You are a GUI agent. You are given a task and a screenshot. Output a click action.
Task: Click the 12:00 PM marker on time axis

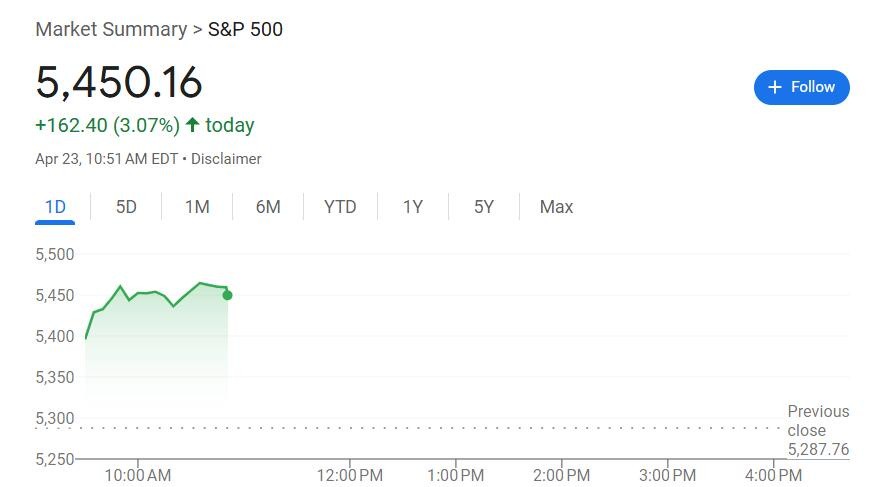pyautogui.click(x=350, y=475)
